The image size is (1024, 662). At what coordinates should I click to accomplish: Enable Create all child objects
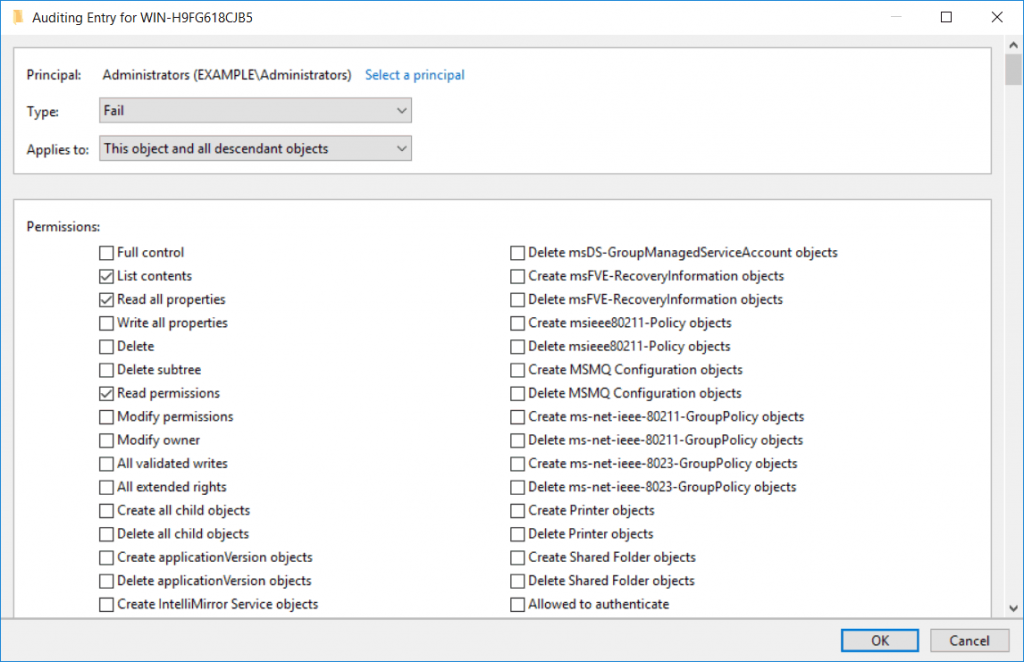pos(106,510)
